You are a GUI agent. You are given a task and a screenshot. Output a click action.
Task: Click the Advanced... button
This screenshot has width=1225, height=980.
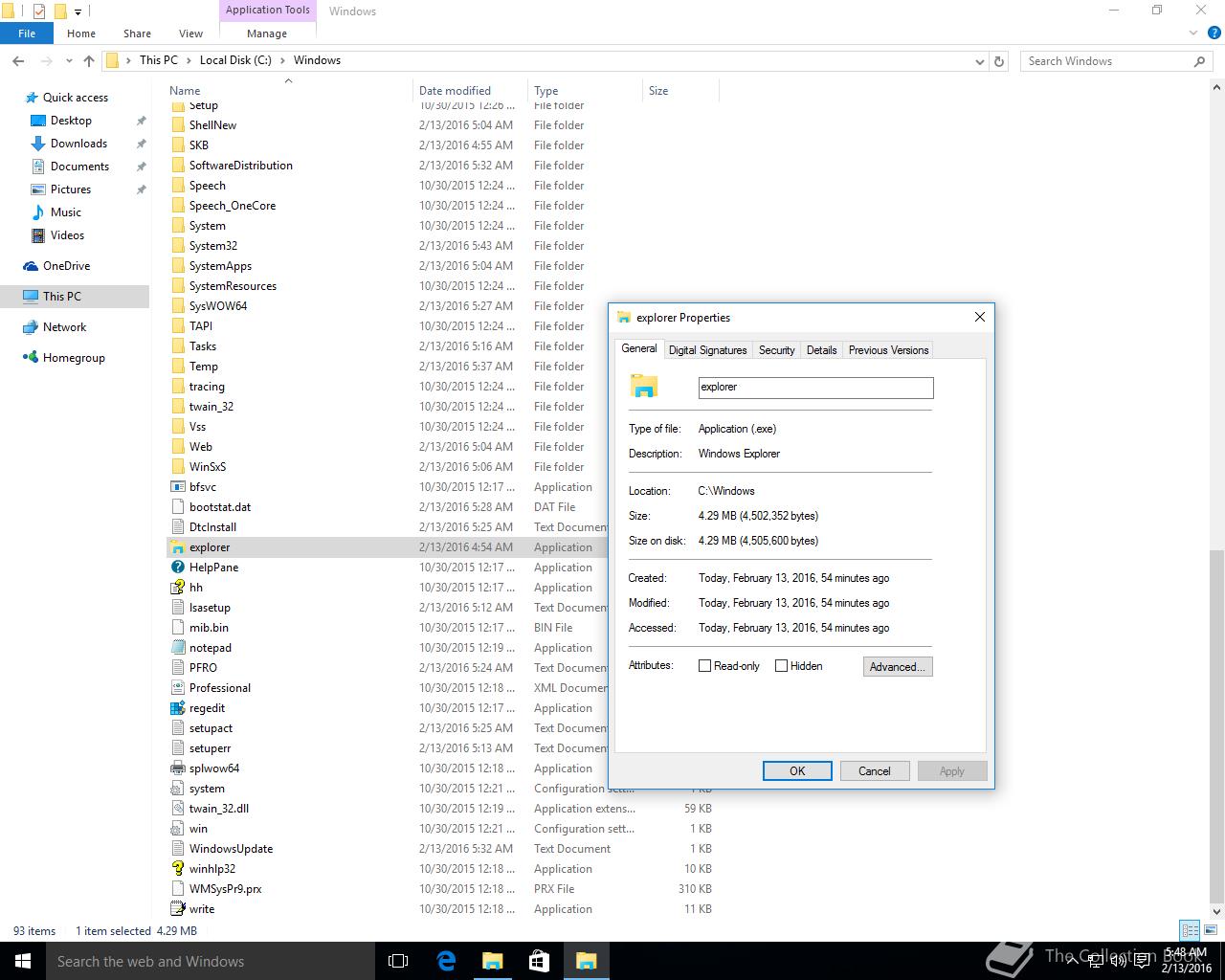(897, 667)
